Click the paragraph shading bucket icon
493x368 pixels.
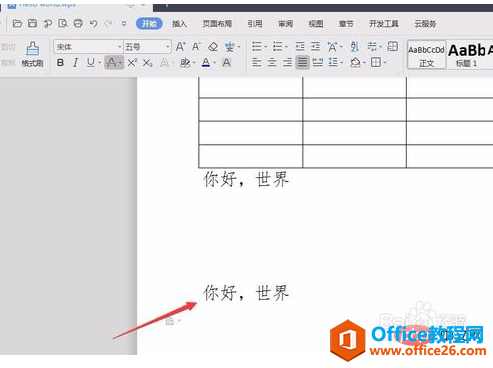point(355,62)
